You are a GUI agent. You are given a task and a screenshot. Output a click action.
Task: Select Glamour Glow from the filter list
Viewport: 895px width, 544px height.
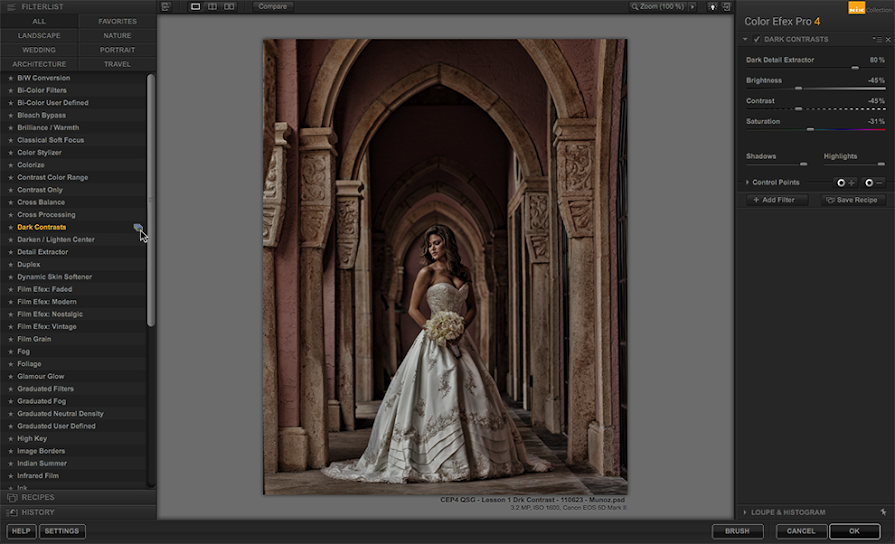pyautogui.click(x=41, y=376)
